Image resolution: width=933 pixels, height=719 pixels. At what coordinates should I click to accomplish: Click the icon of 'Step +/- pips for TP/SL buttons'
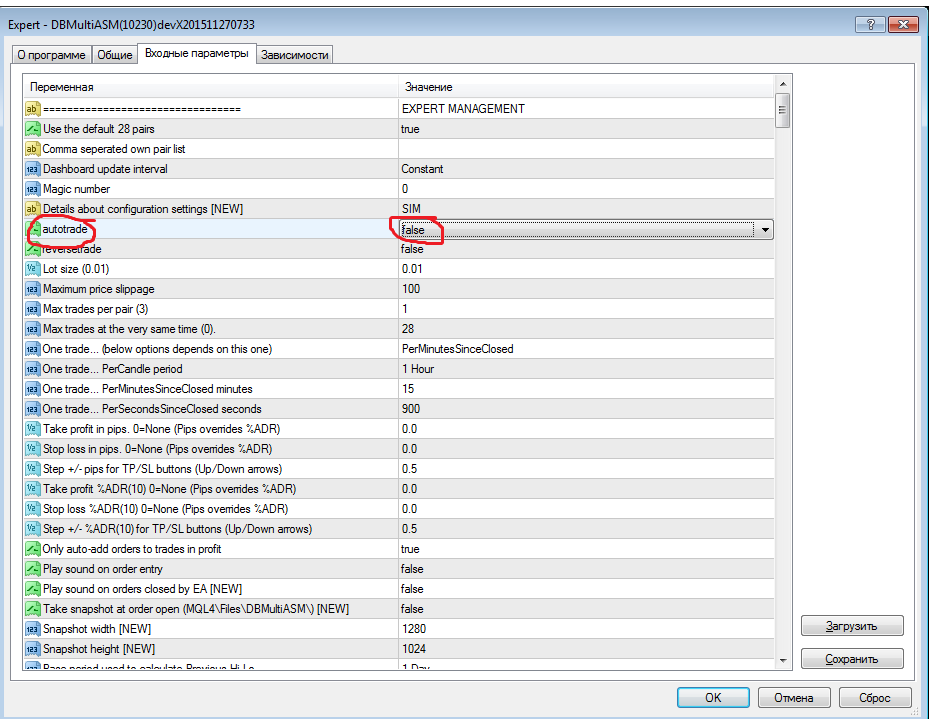point(32,469)
